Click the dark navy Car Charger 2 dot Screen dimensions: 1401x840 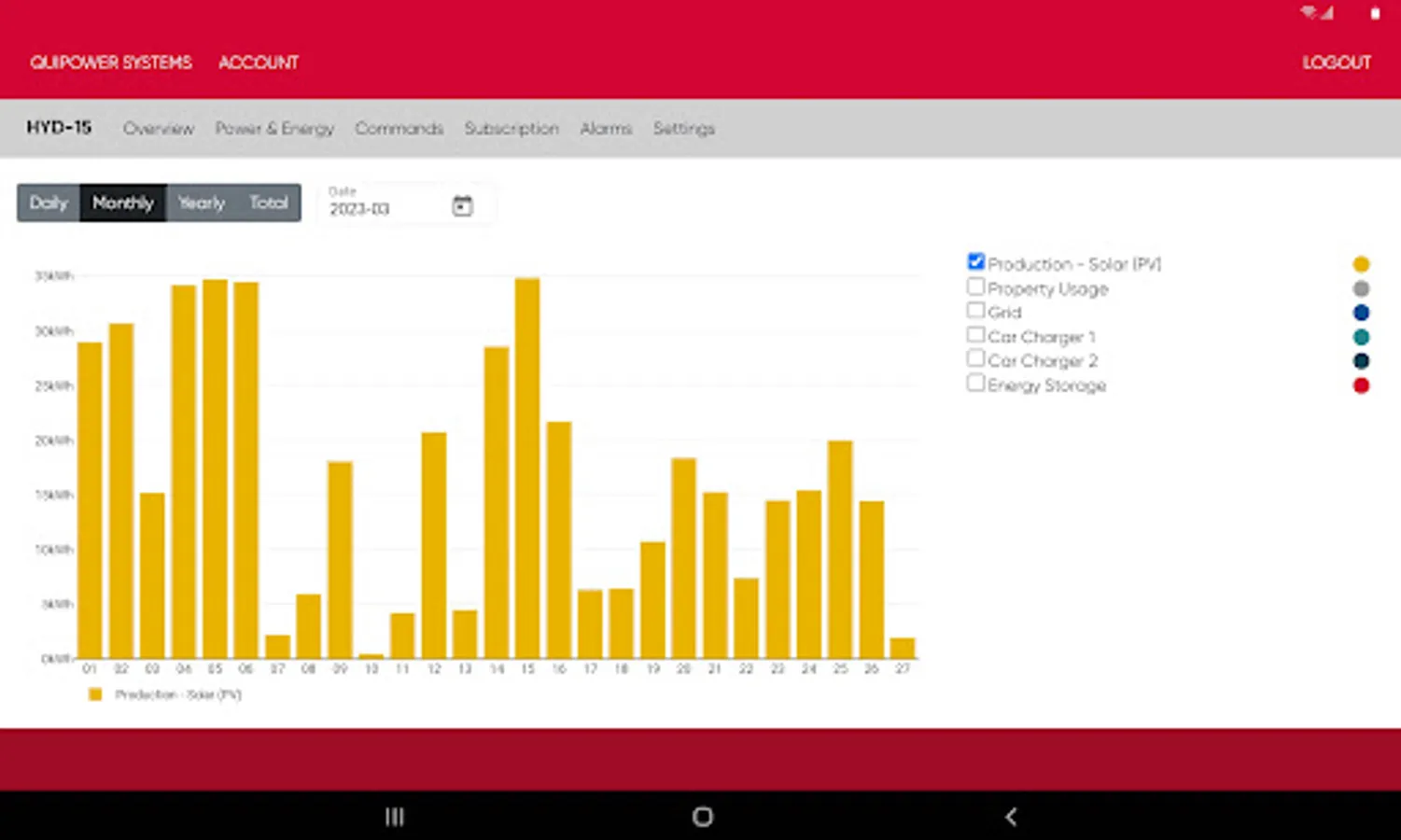pos(1361,361)
